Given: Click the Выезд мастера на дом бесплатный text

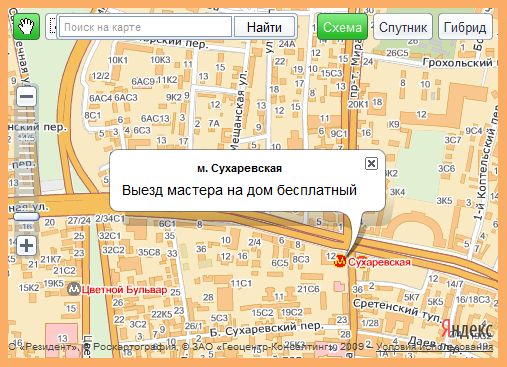Looking at the screenshot, I should tap(239, 190).
